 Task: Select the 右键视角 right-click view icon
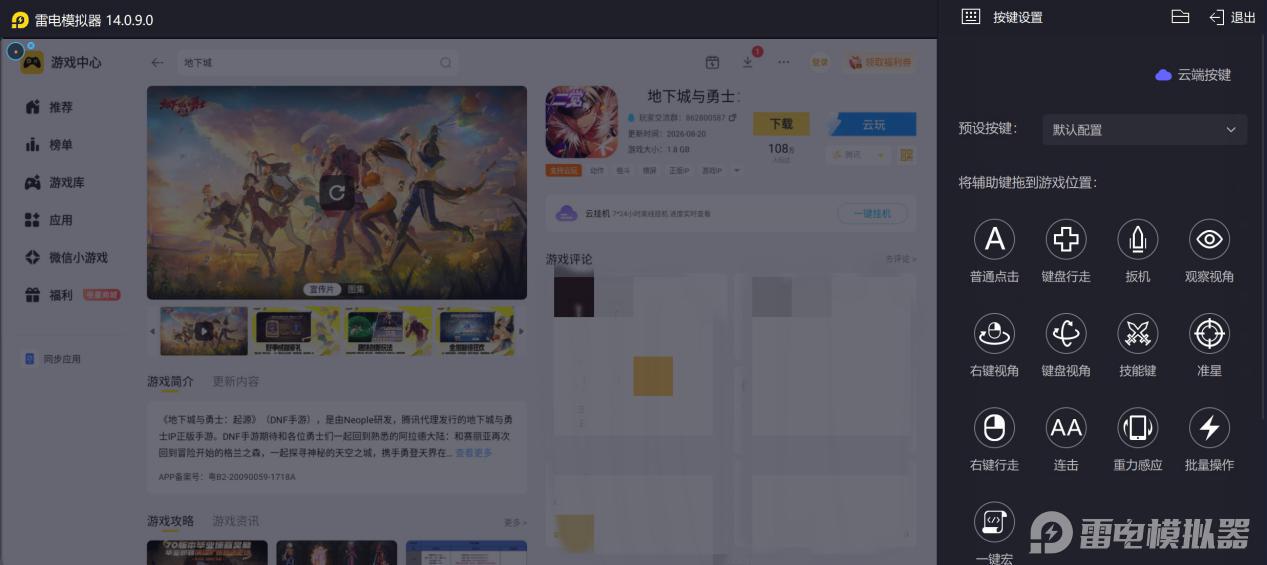pyautogui.click(x=994, y=333)
